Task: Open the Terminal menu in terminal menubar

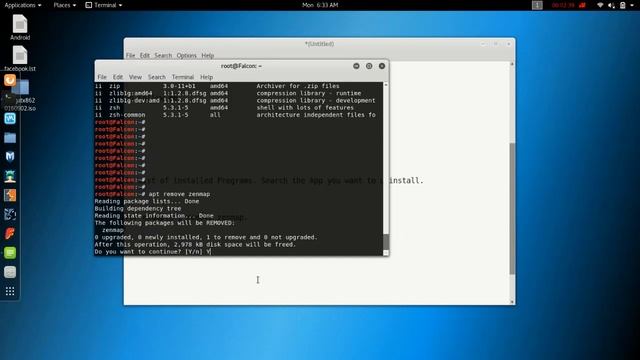Action: (182, 77)
